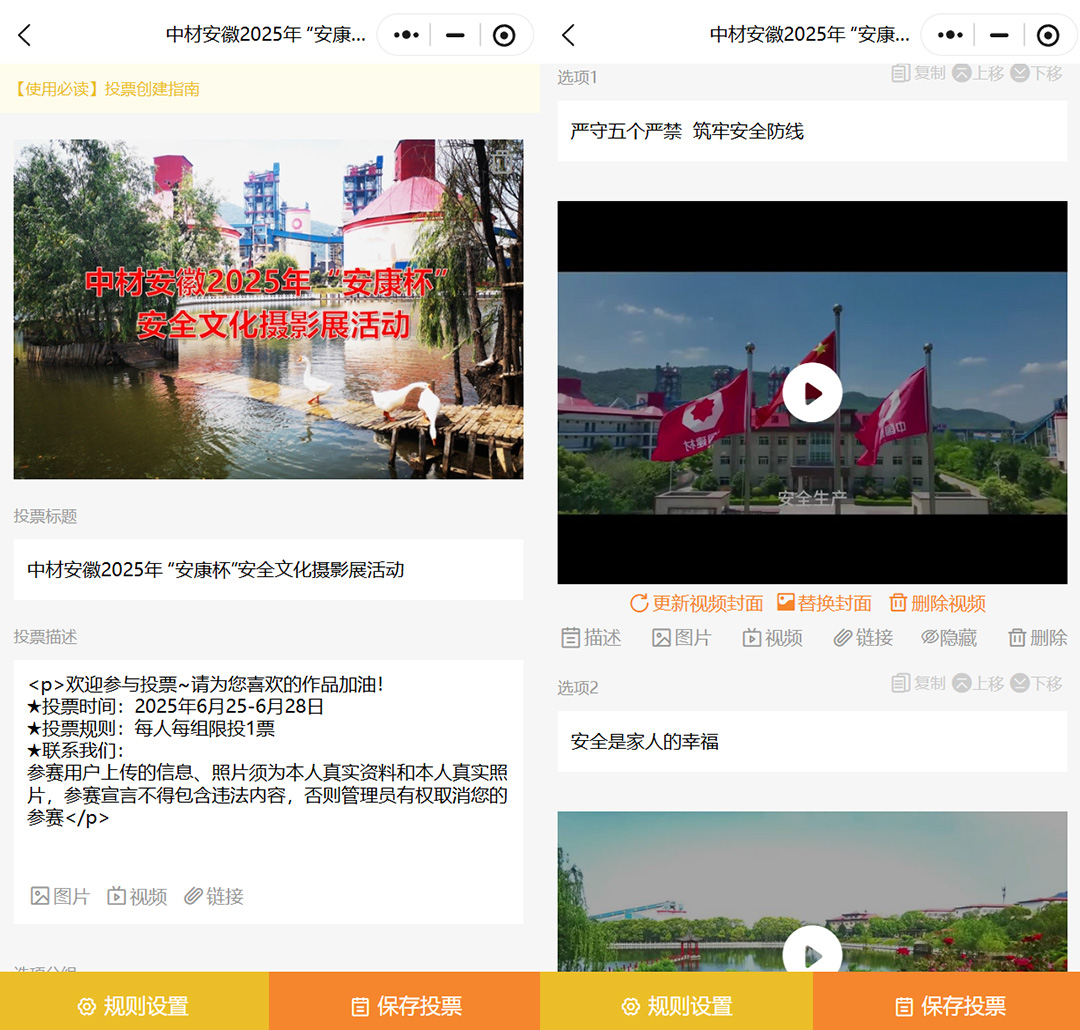Insert 图片 in the 投票描述 box
Image resolution: width=1080 pixels, height=1030 pixels.
pyautogui.click(x=60, y=896)
